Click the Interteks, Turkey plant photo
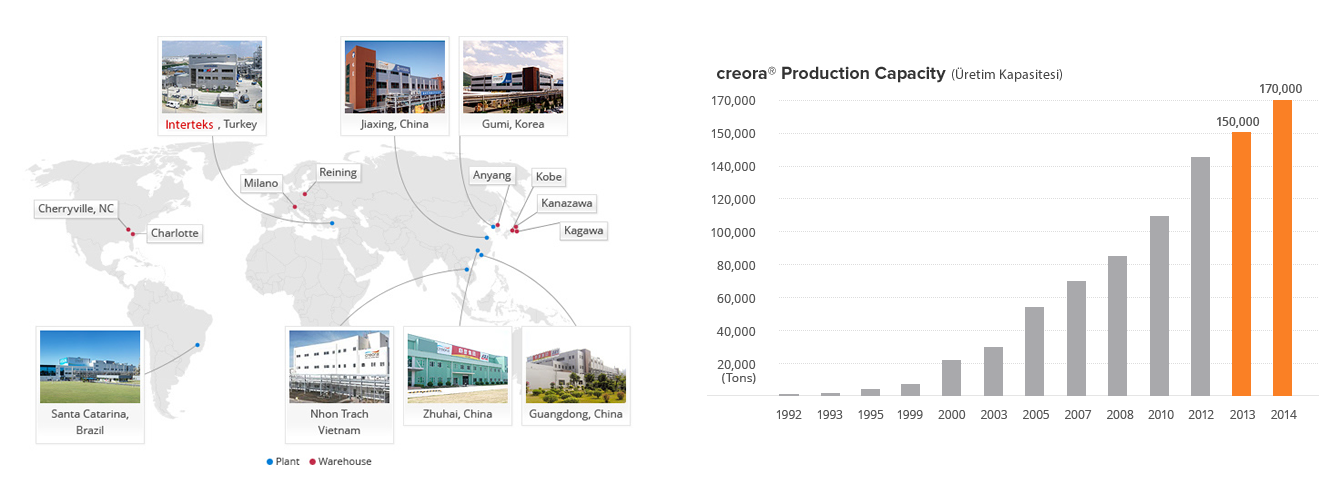Screen dimensions: 1319x500 [x=212, y=76]
